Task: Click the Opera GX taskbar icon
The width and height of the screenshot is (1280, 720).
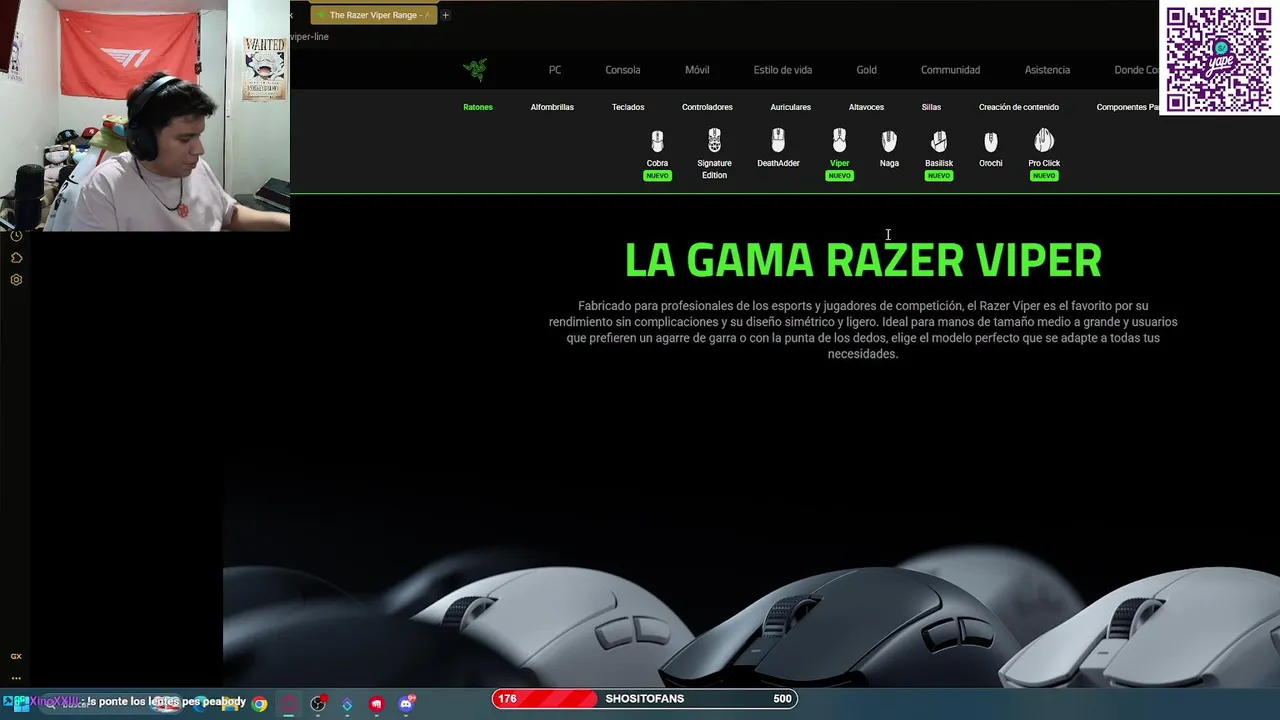Action: tap(289, 704)
